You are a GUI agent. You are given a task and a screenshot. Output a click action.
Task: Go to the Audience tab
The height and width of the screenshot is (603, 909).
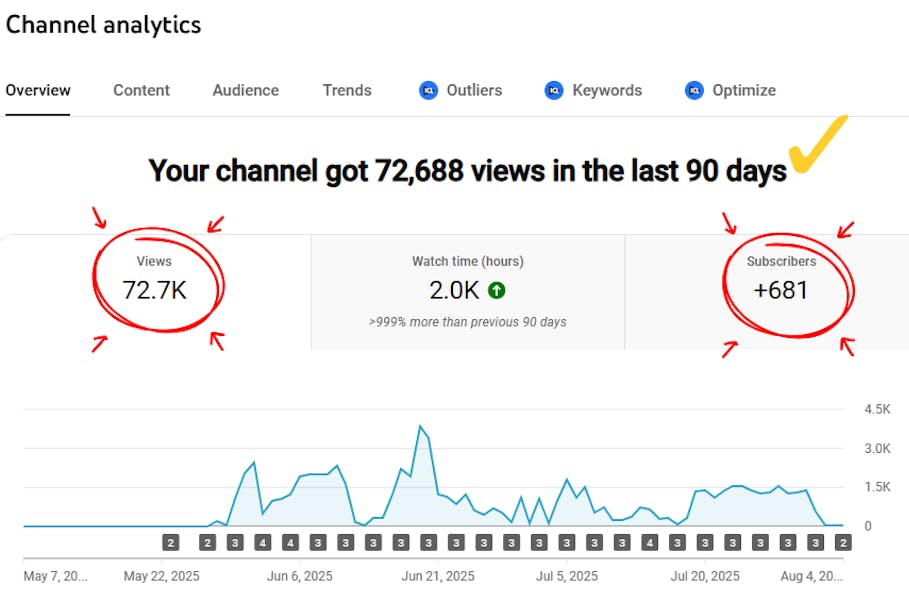[x=245, y=90]
